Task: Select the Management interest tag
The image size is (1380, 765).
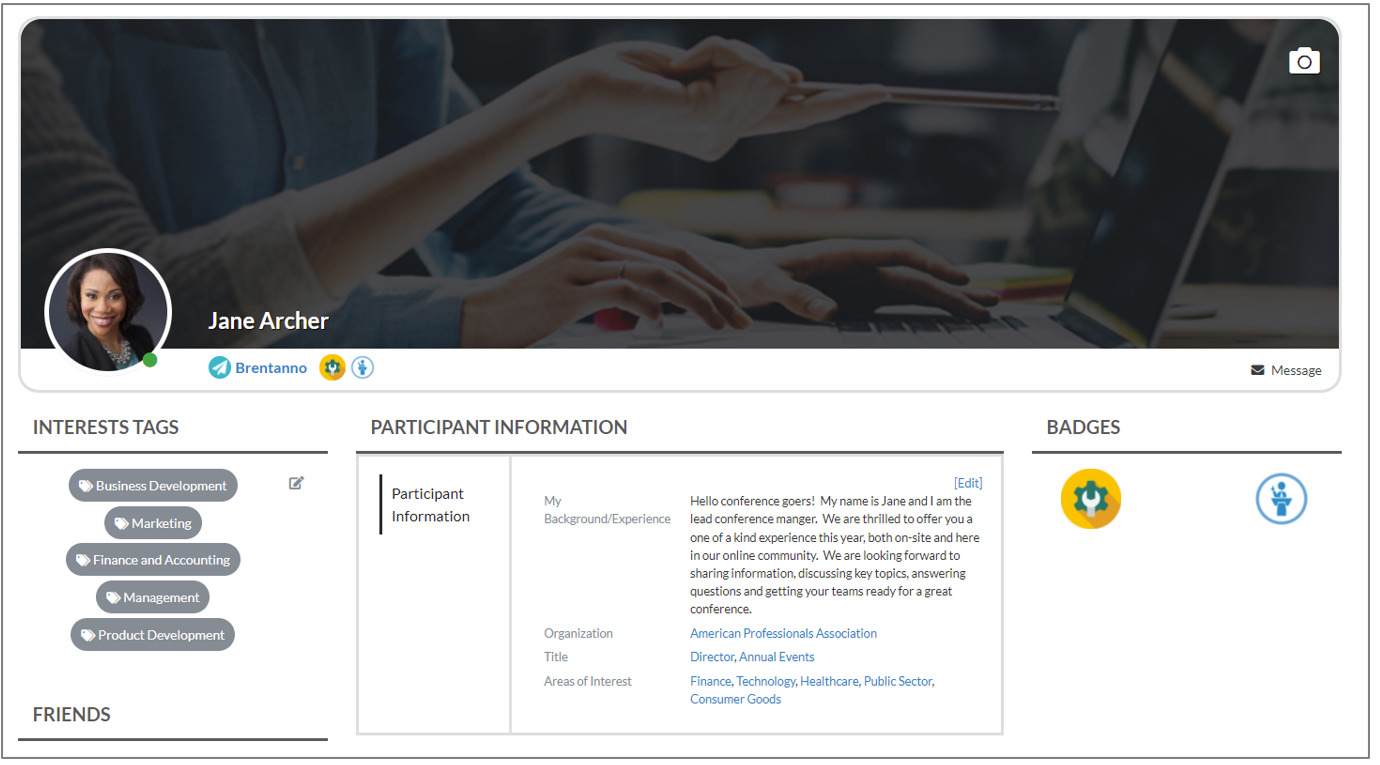Action: pos(153,598)
